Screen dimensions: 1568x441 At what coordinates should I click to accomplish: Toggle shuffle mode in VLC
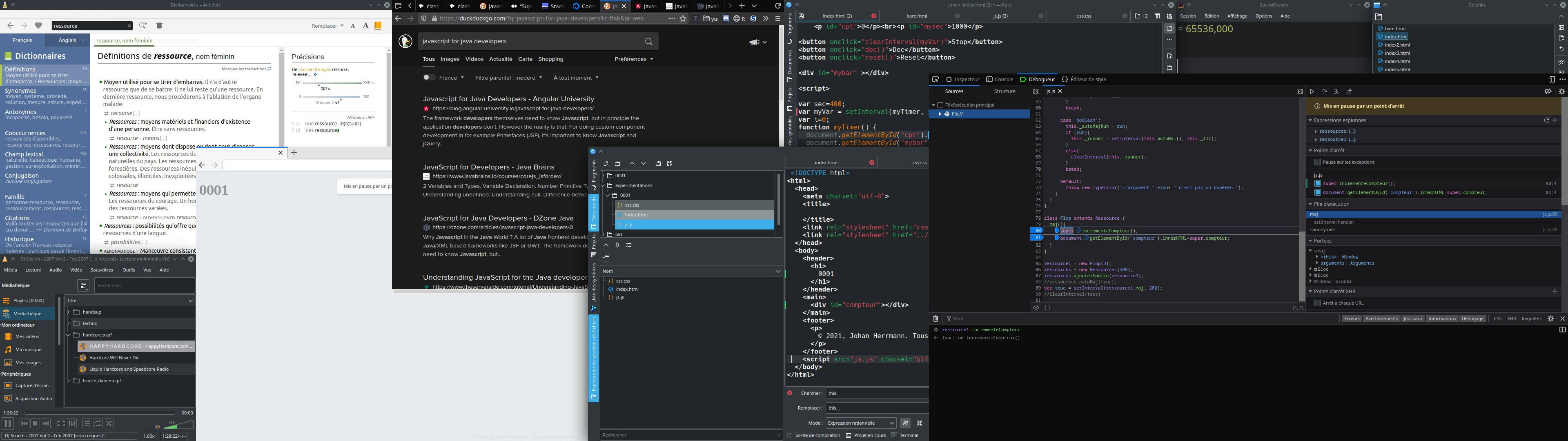point(109,423)
